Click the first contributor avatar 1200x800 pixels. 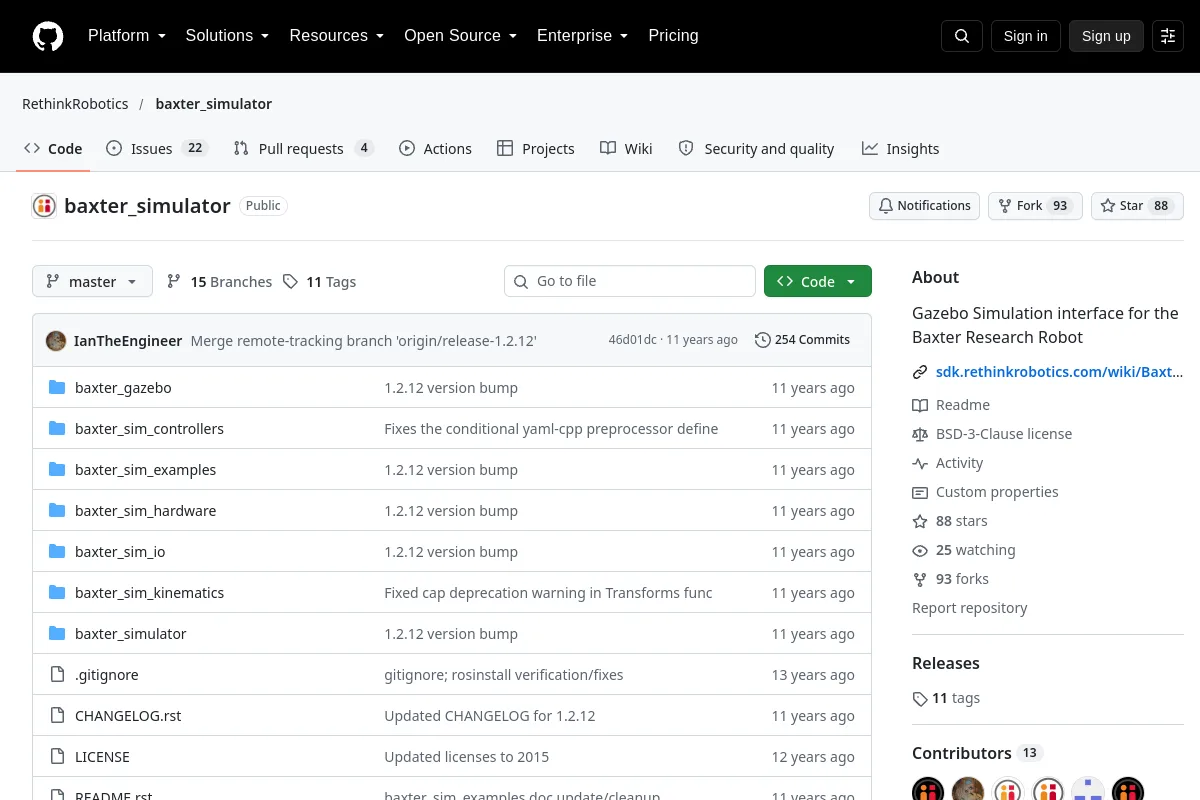click(x=928, y=792)
